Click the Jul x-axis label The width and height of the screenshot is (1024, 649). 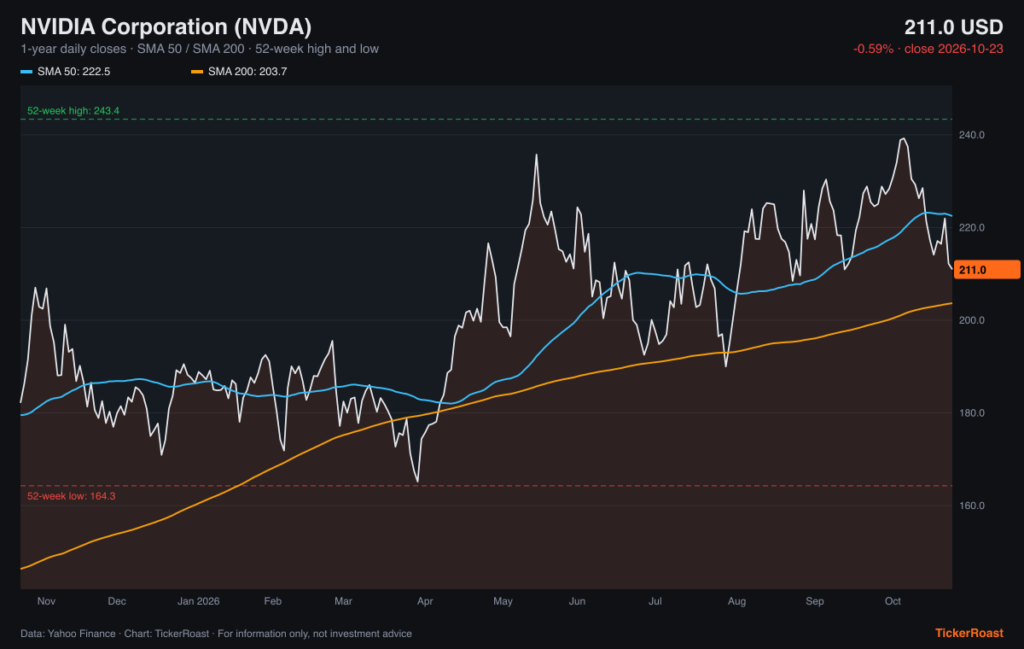(655, 601)
